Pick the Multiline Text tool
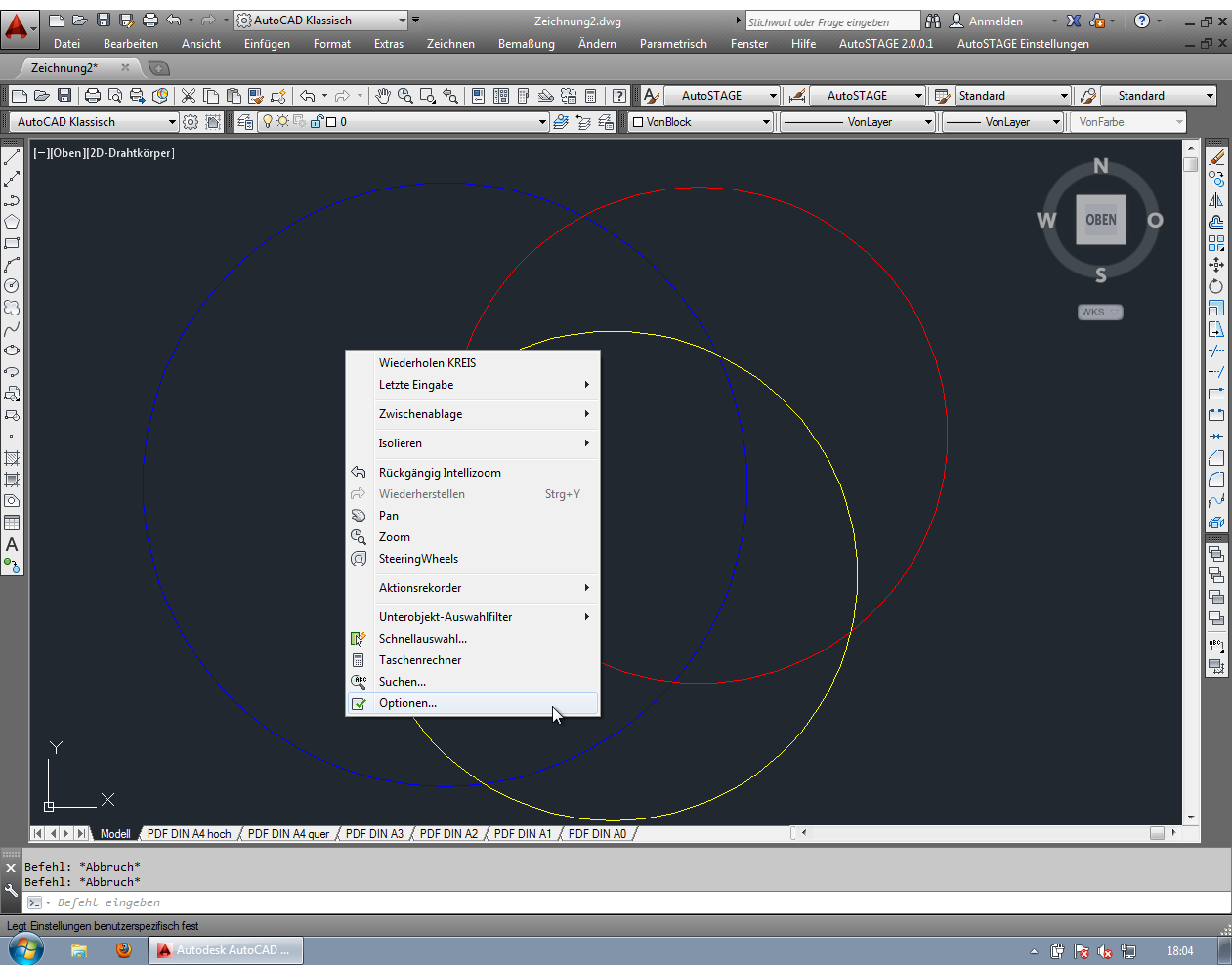 [x=12, y=544]
